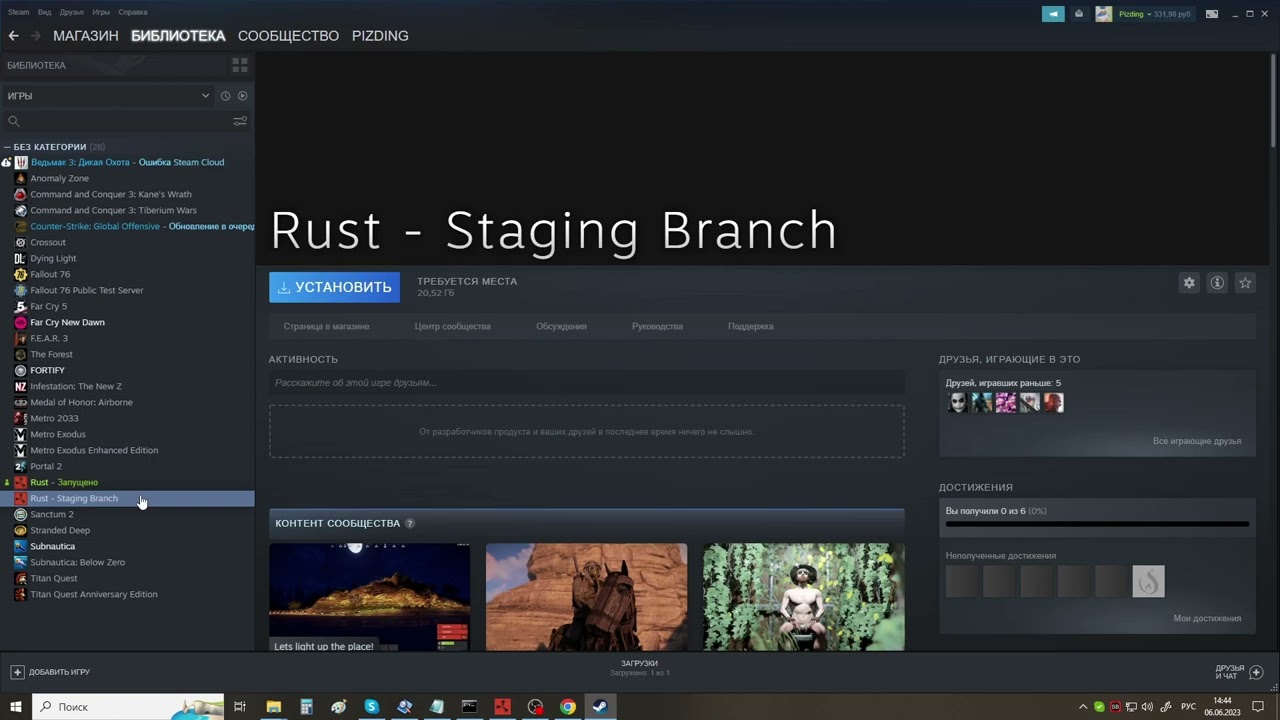Open the Calculator from the taskbar
Image resolution: width=1280 pixels, height=720 pixels.
(306, 707)
